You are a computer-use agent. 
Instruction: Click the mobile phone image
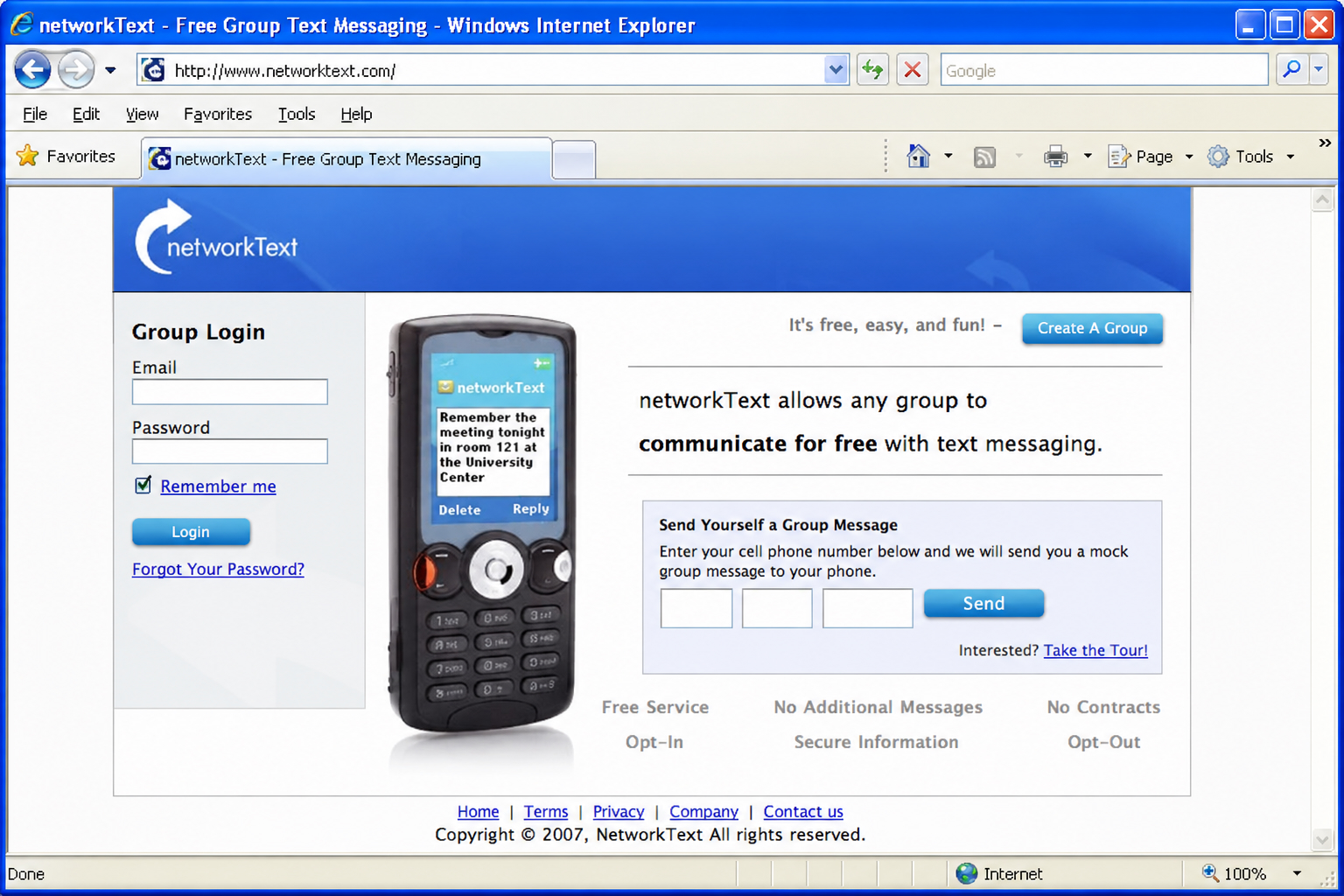click(x=481, y=525)
